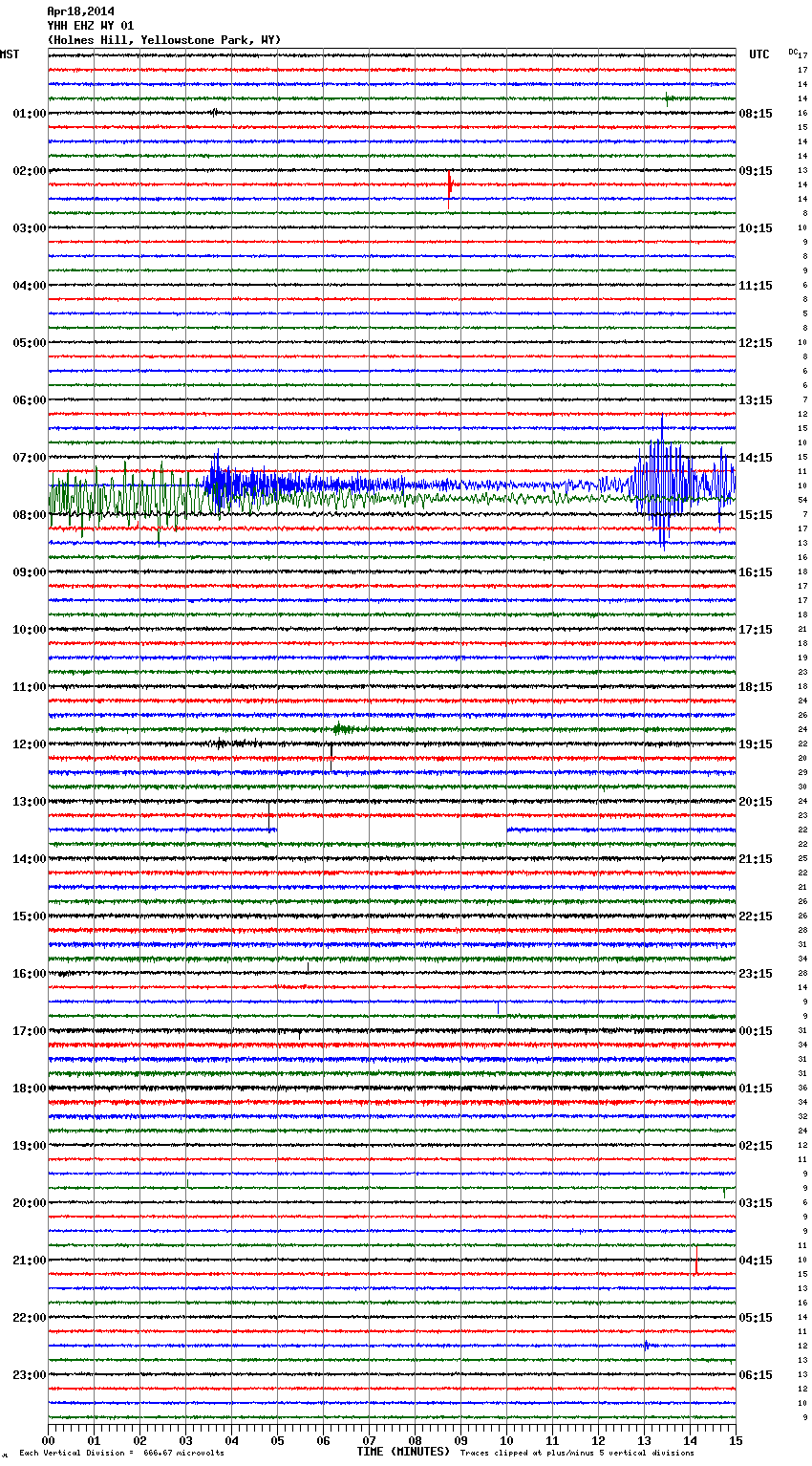Pick the 09:00 MST row label
This screenshot has width=812, height=1466.
point(29,572)
